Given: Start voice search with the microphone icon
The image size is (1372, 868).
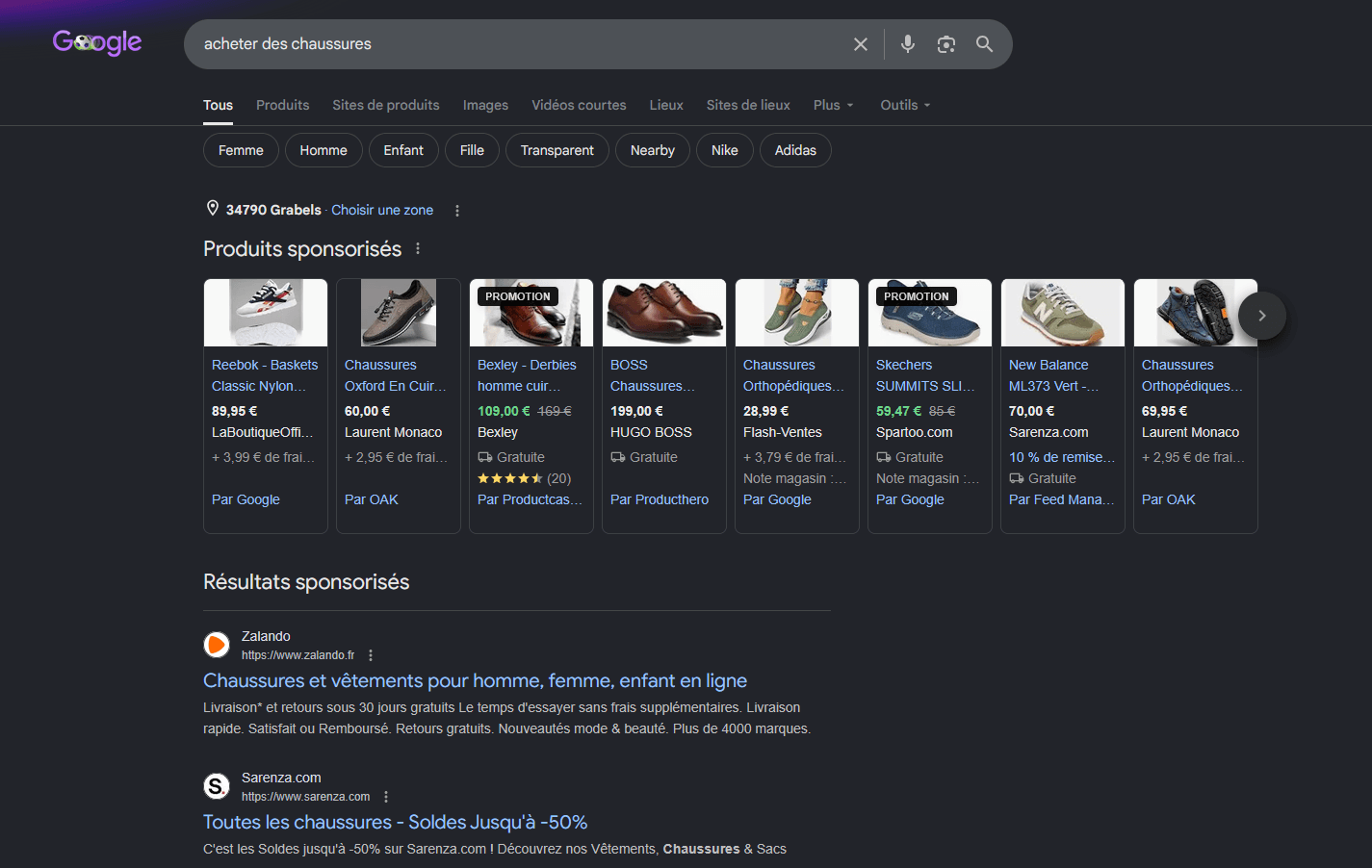Looking at the screenshot, I should click(907, 44).
